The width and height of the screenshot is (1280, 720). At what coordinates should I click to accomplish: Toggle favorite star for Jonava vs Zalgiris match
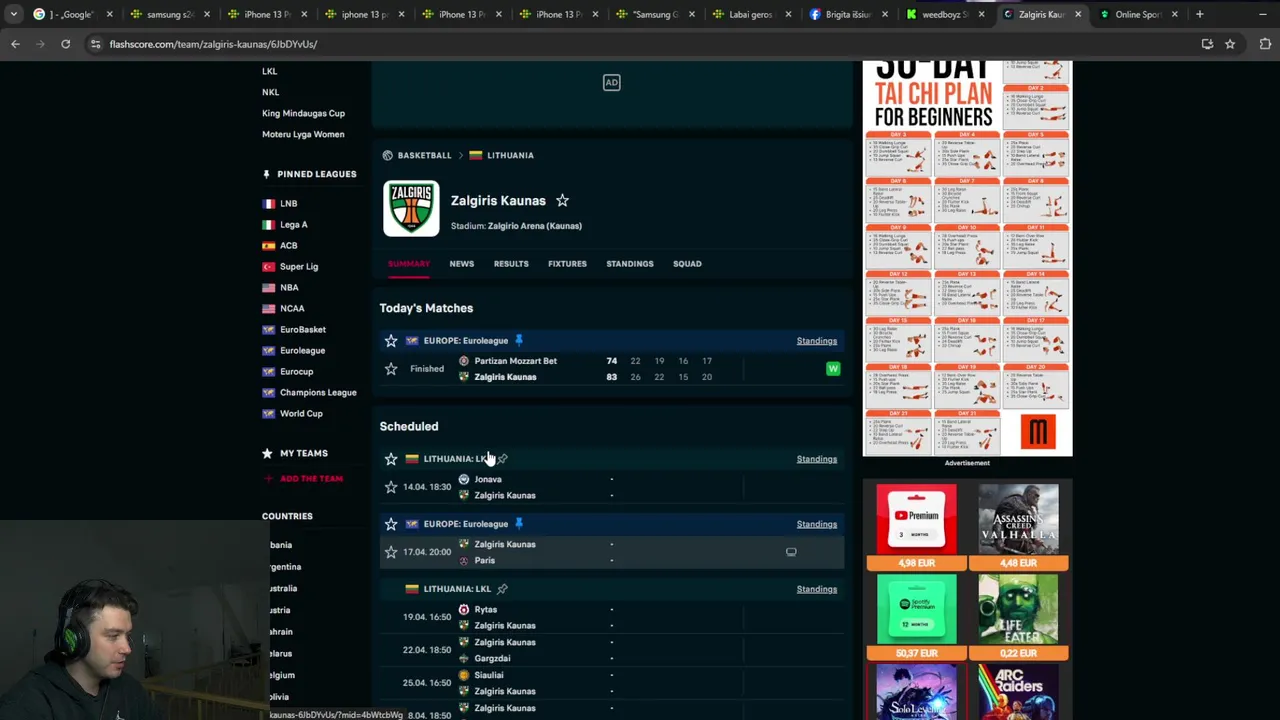coord(391,487)
